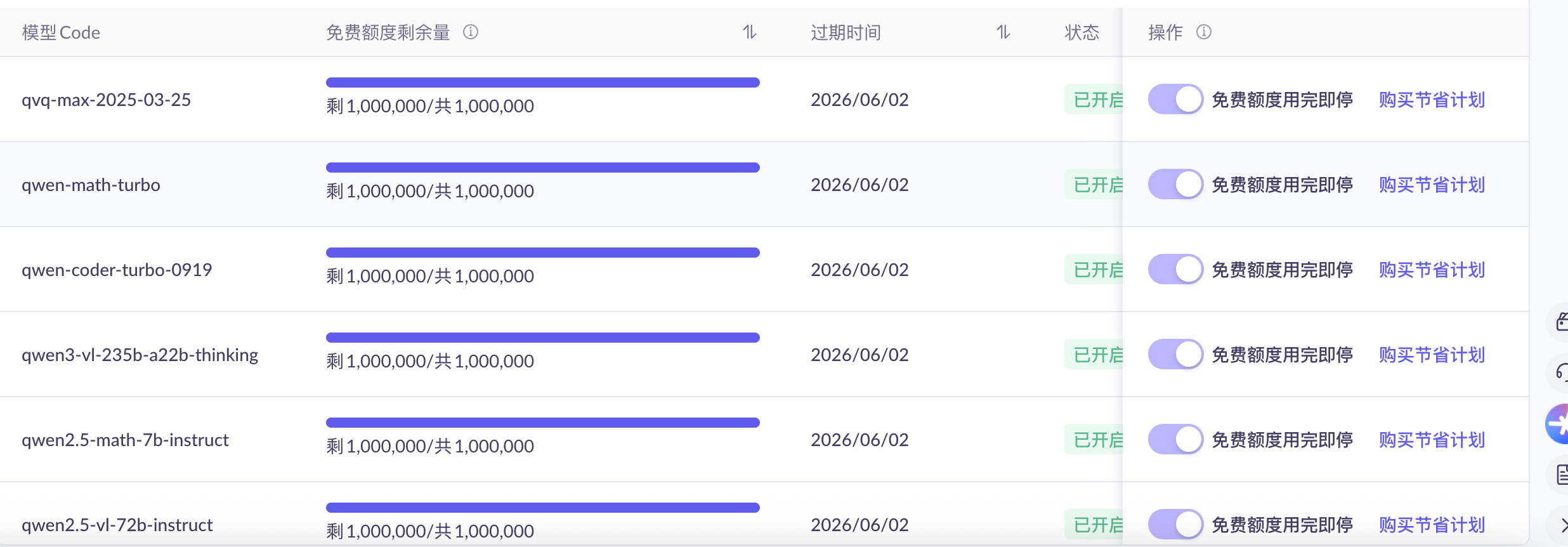
Task: Click the 已开启 status badge for qwen3-vl-235b-a22b-thinking
Action: coord(1094,355)
